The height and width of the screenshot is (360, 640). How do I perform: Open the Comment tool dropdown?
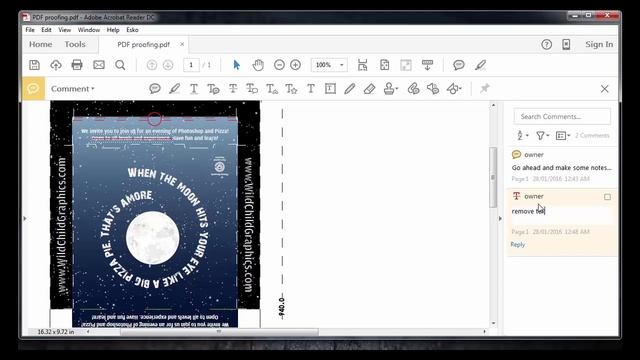point(73,89)
